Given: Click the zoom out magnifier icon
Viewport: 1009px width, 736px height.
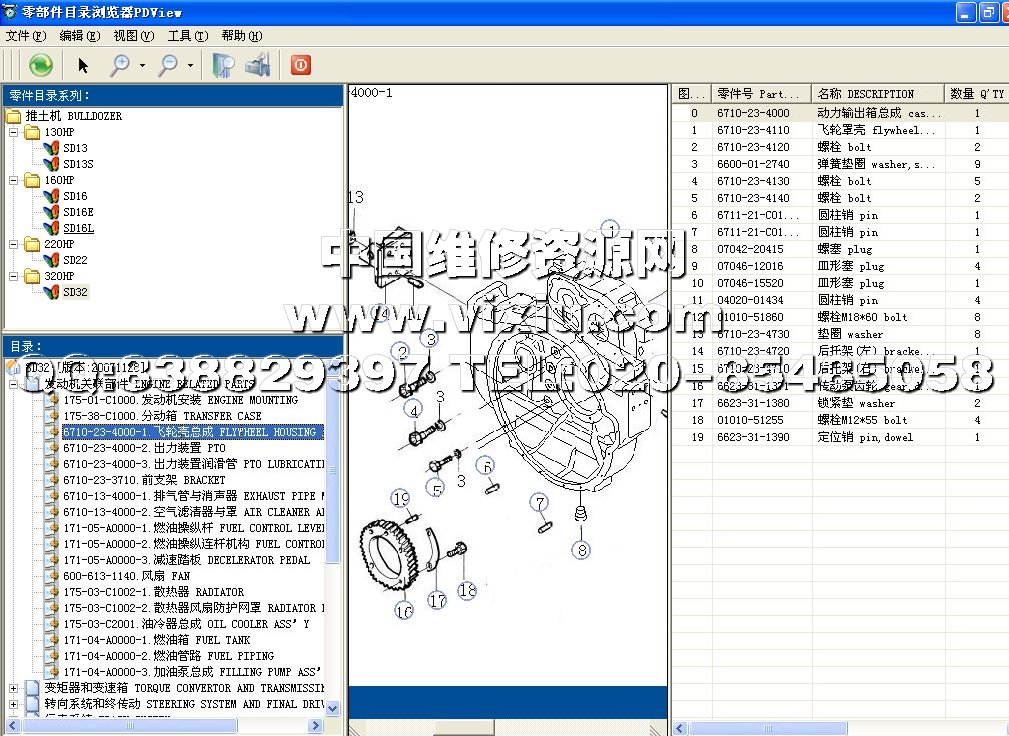Looking at the screenshot, I should pyautogui.click(x=168, y=65).
